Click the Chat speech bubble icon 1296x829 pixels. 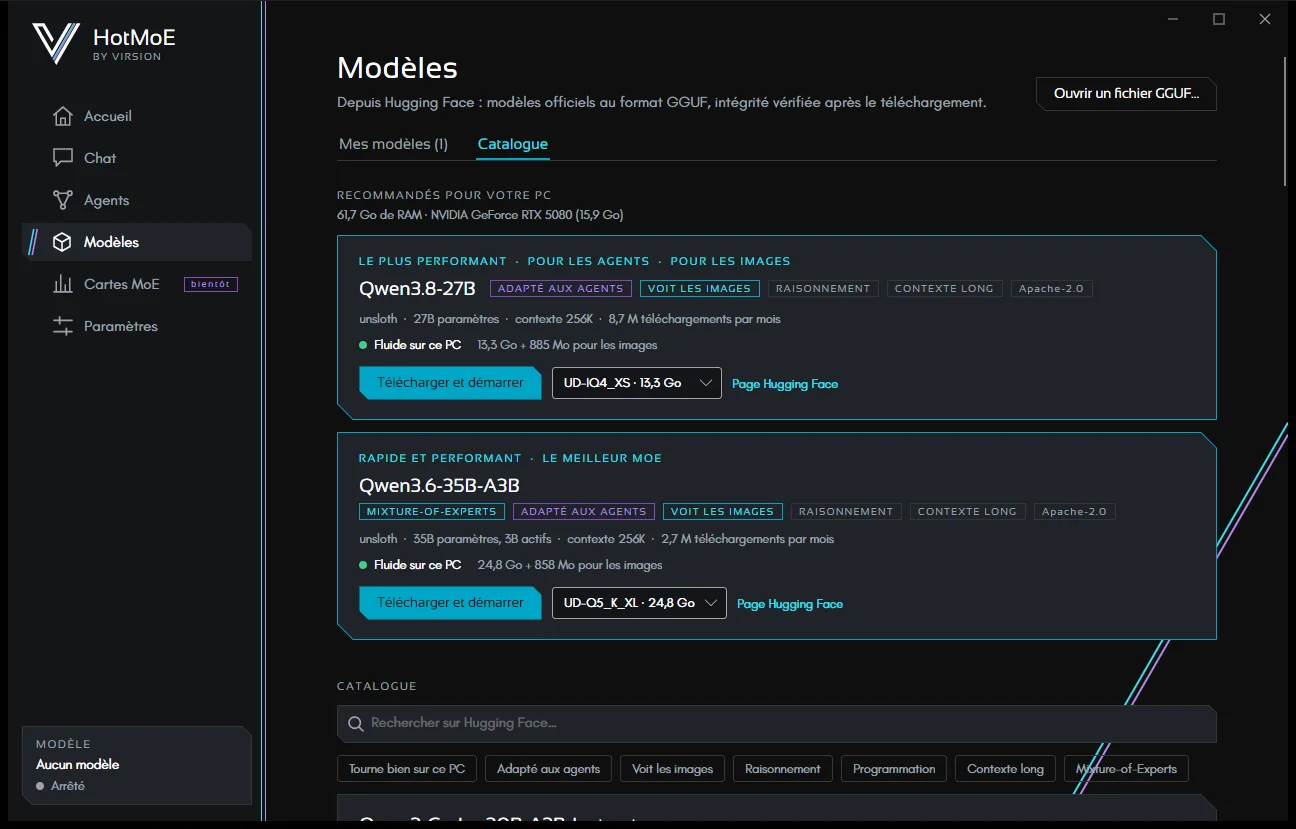click(63, 158)
